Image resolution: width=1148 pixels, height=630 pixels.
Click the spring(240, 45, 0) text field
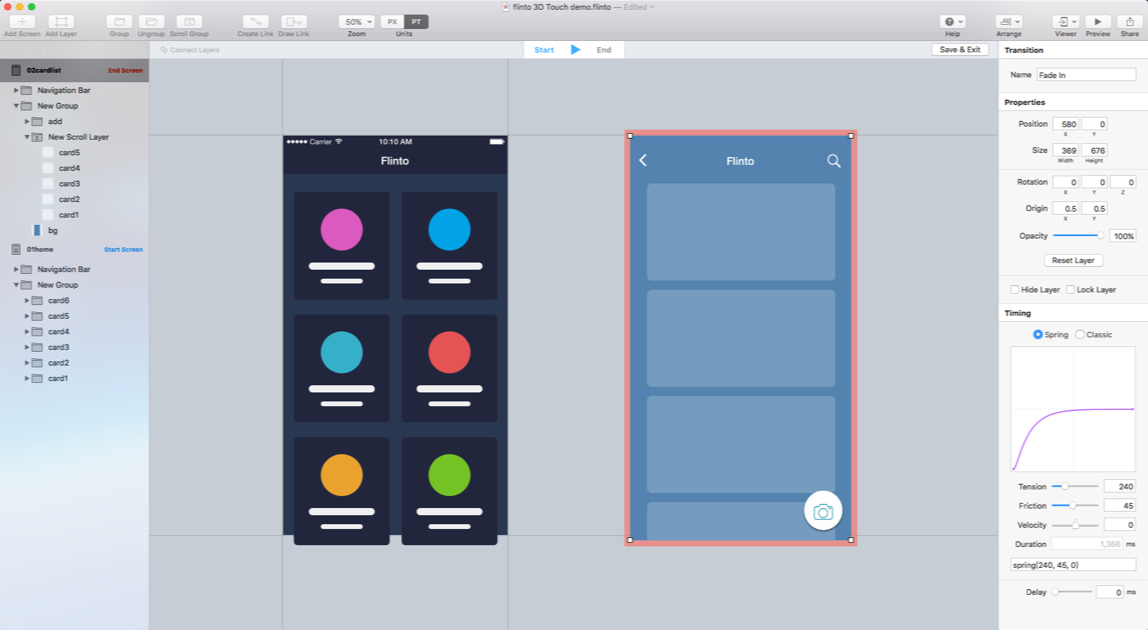(1073, 565)
